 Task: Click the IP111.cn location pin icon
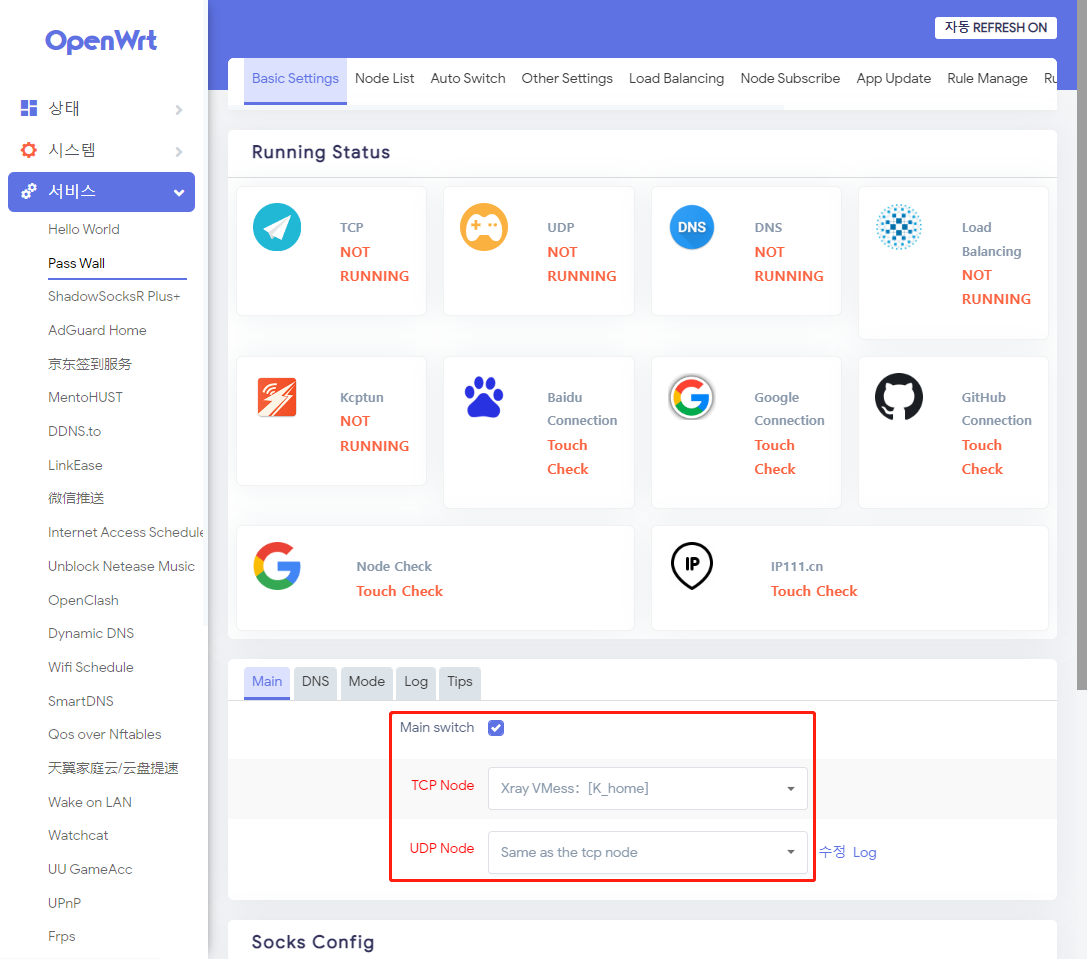click(x=691, y=566)
